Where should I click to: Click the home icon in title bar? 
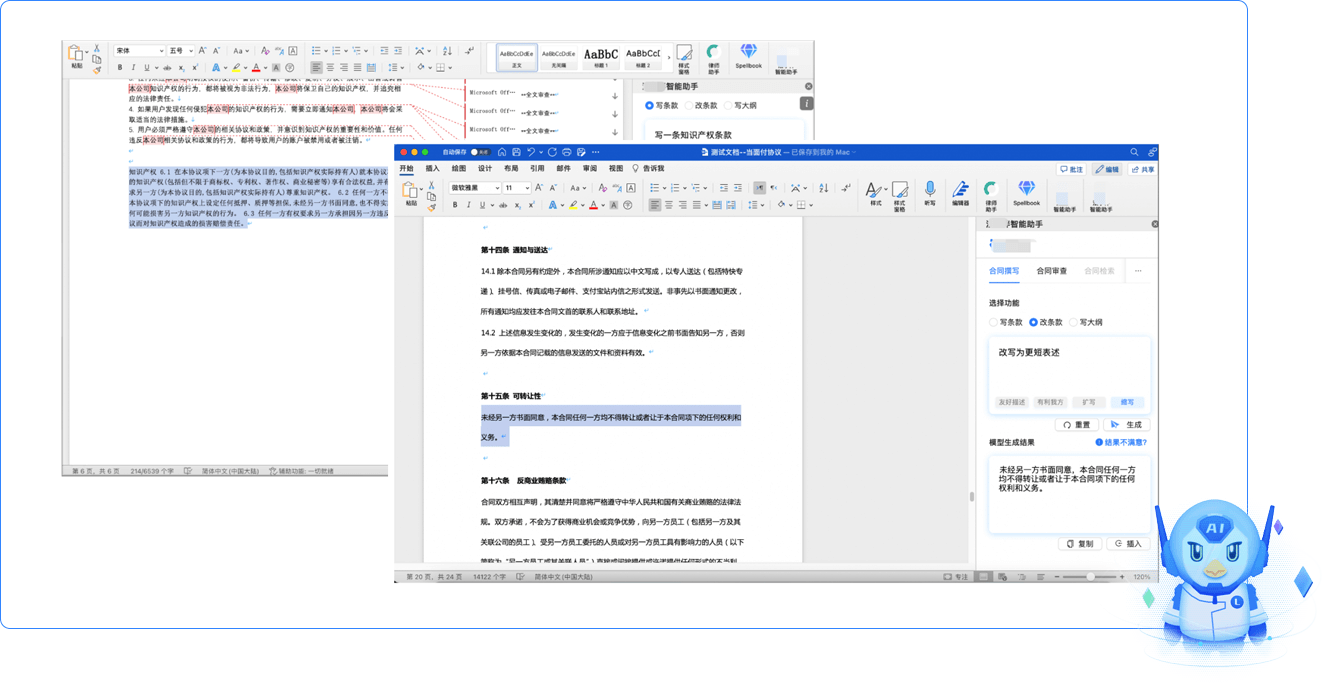pos(500,152)
